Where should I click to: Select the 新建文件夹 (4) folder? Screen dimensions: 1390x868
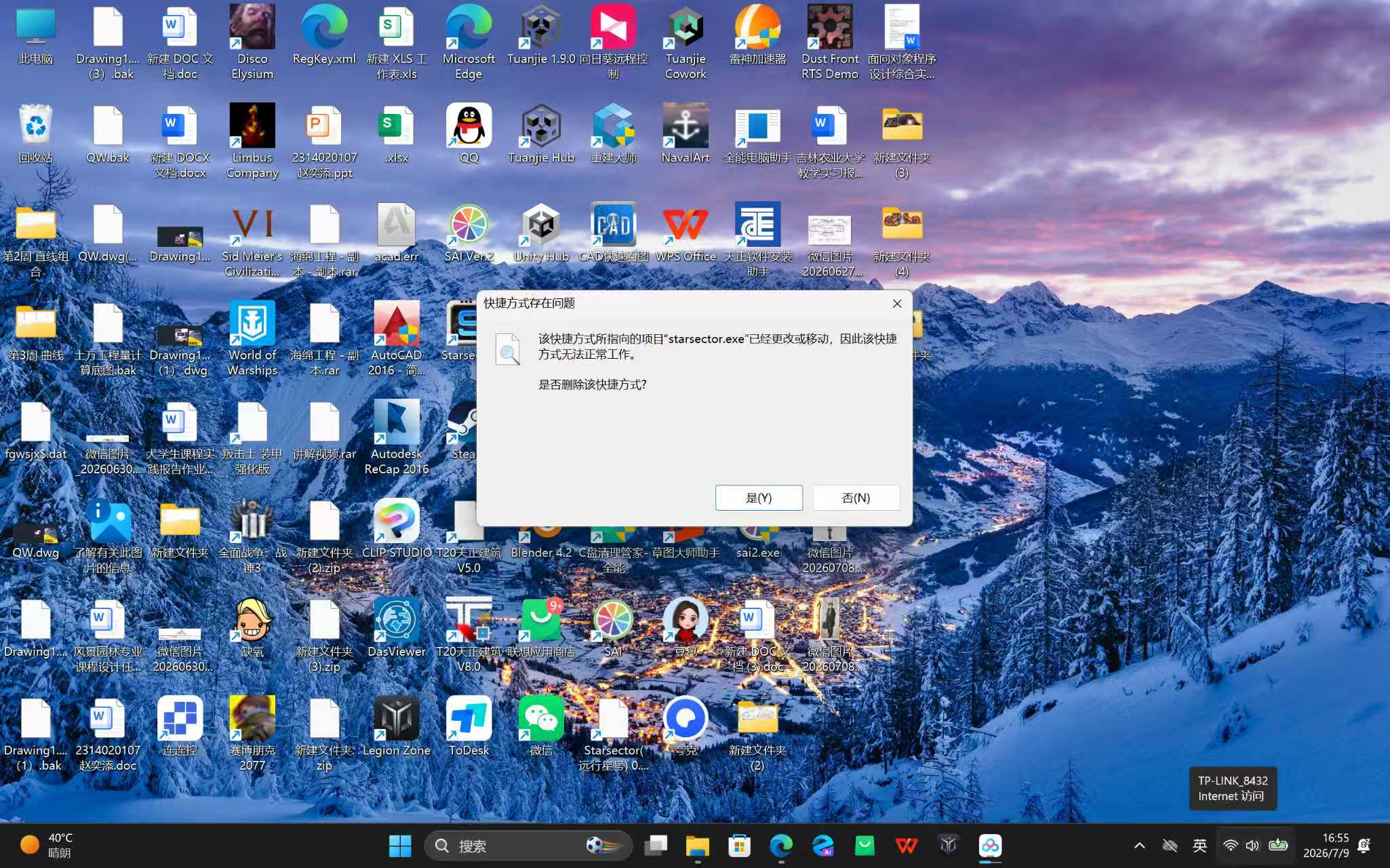(x=902, y=240)
